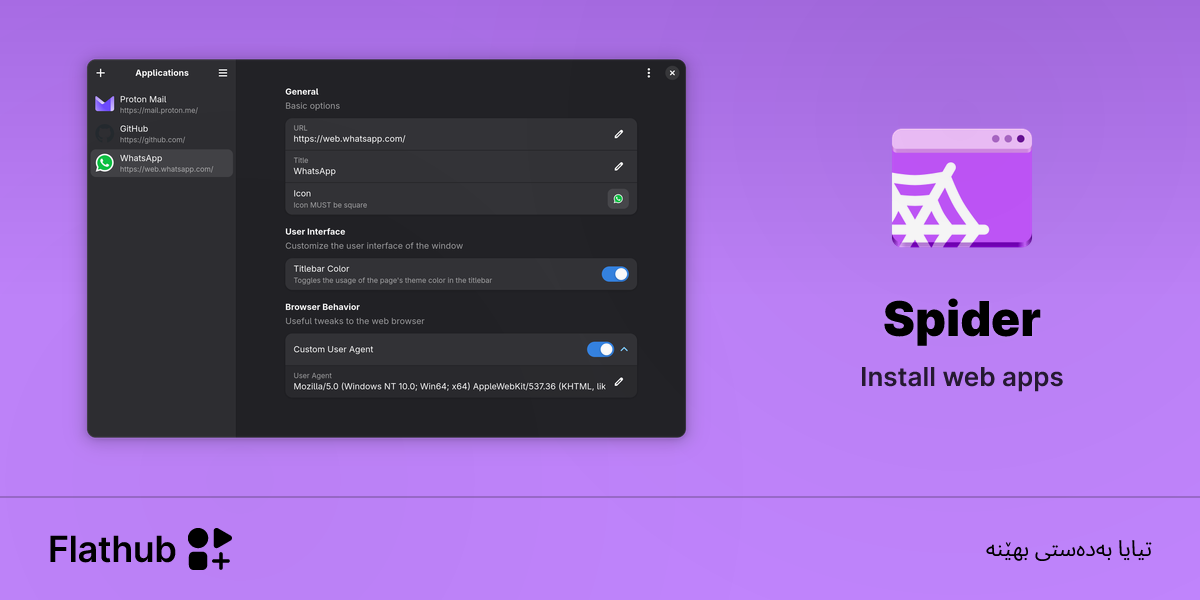Click the Kurdish text "تیایا بەدەستی بهێنە"

point(1069,550)
